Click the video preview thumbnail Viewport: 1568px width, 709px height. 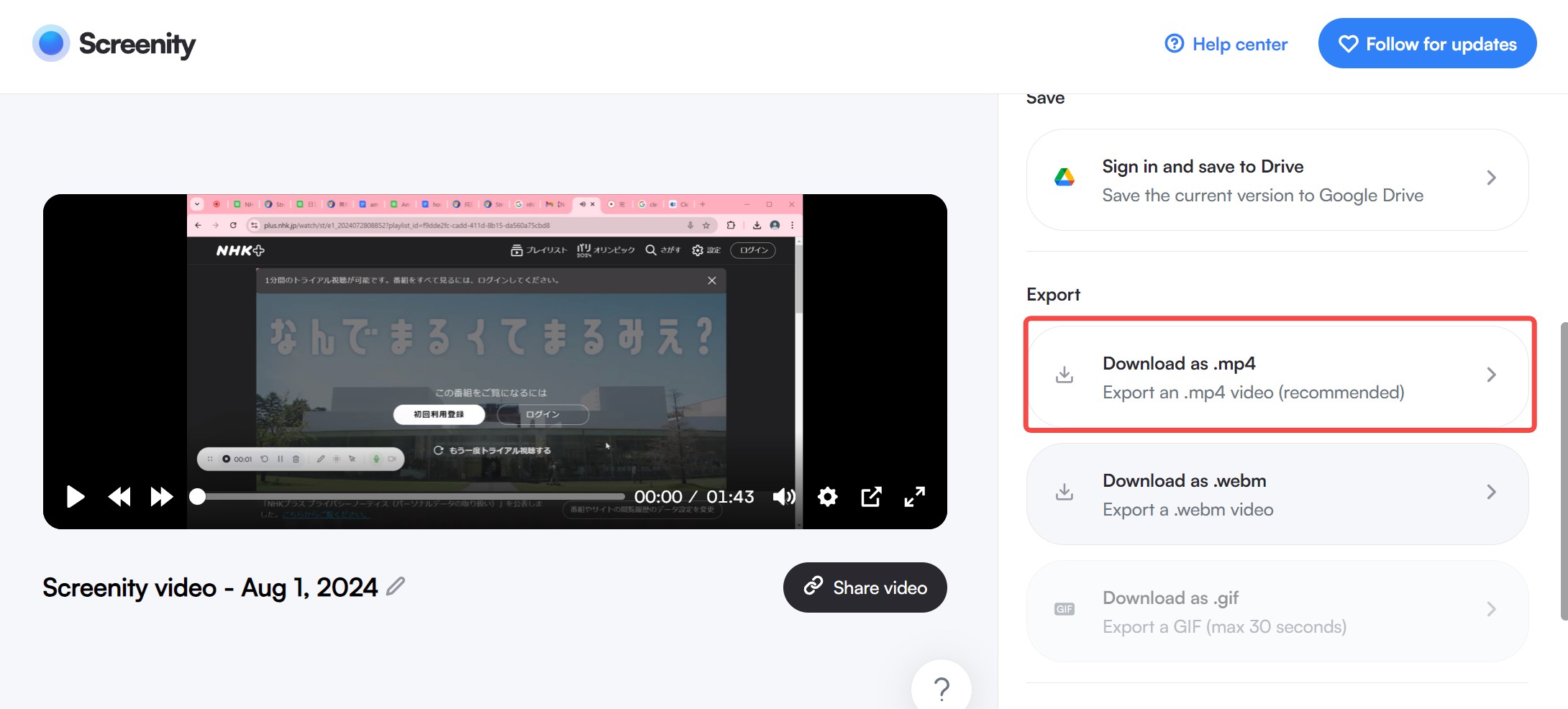[495, 361]
